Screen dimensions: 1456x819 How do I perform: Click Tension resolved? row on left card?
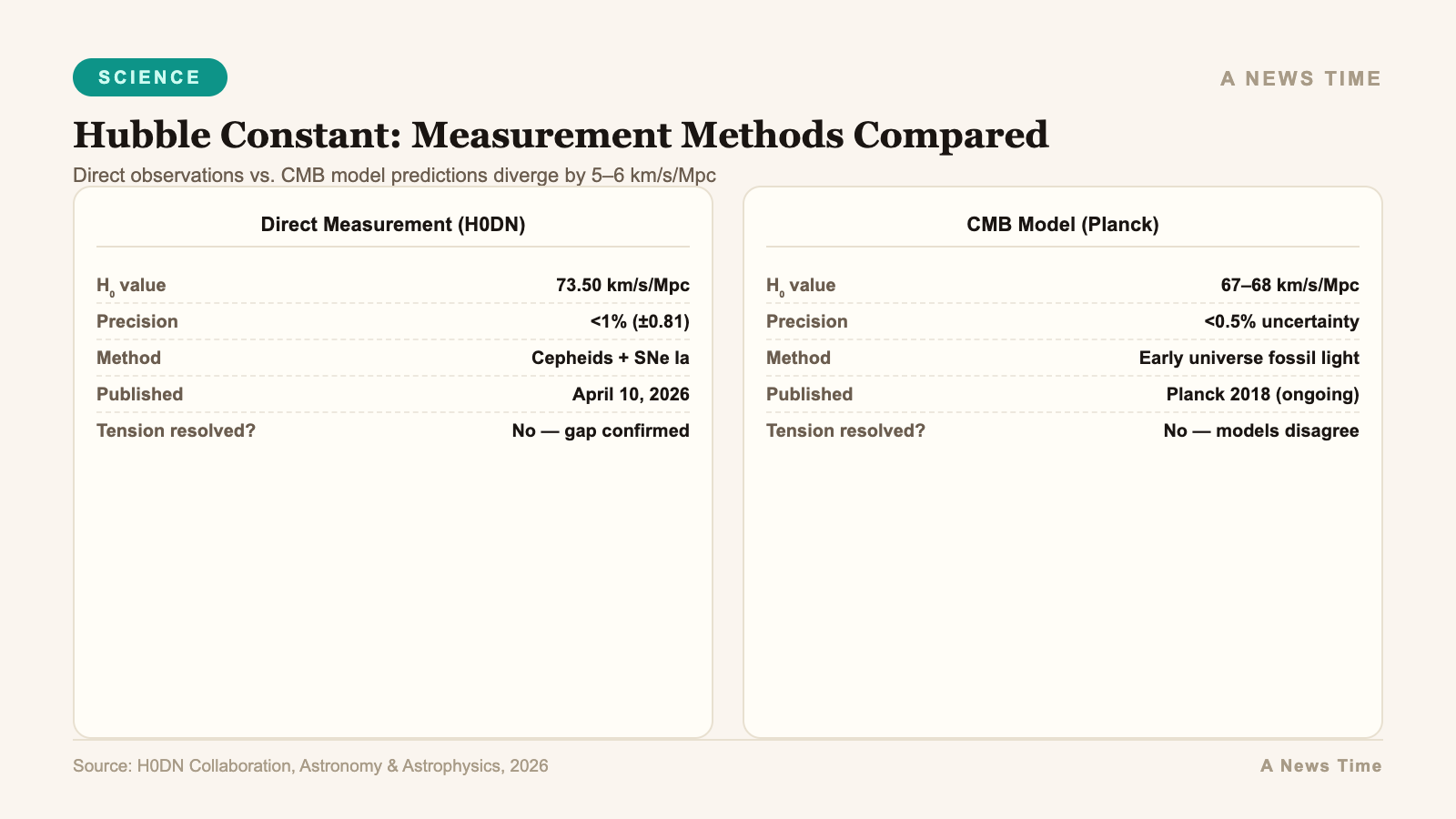click(177, 430)
